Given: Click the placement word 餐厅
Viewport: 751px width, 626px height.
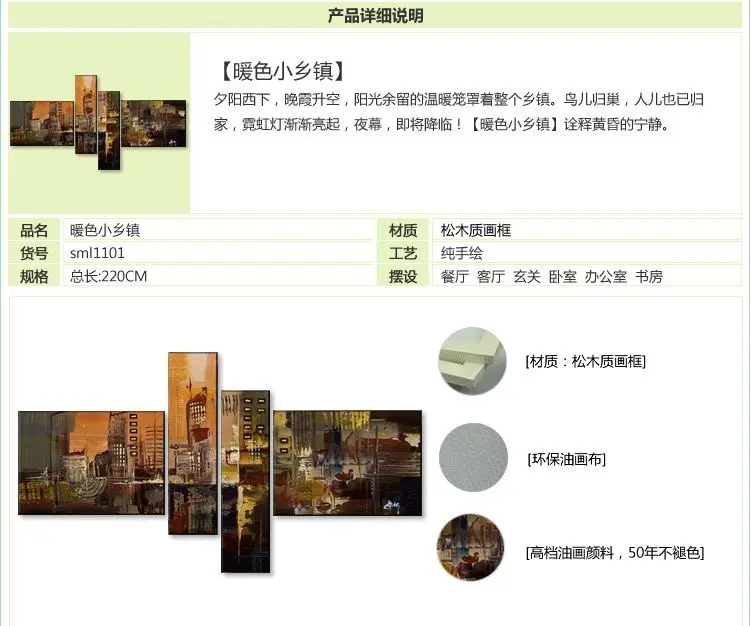Looking at the screenshot, I should click(x=455, y=276).
